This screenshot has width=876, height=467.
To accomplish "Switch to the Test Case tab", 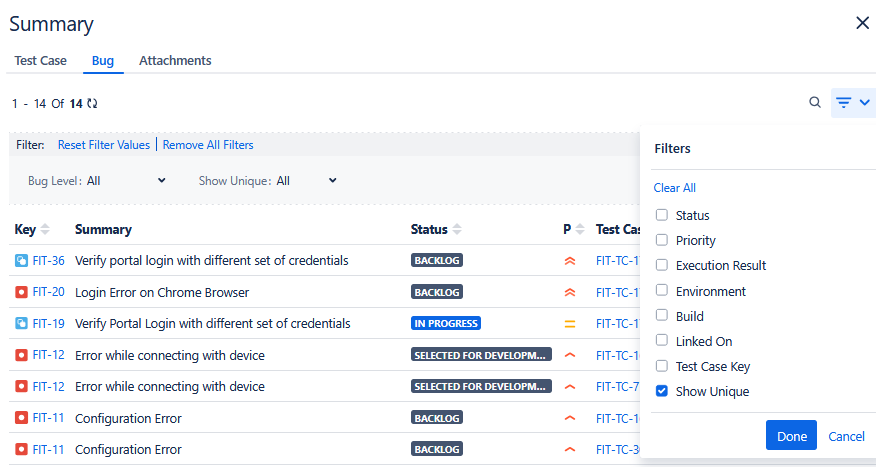I will 40,61.
